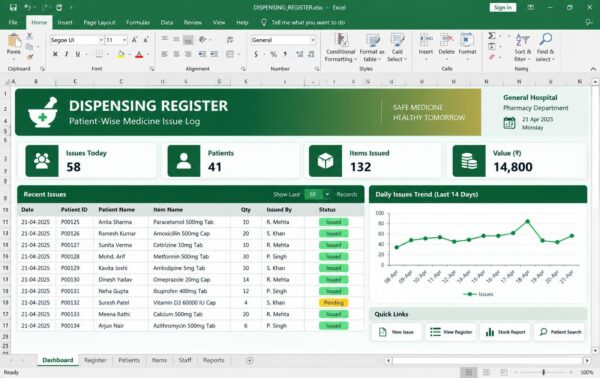This screenshot has width=600, height=378.
Task: Click the Save icon in title bar
Action: tap(13, 7)
